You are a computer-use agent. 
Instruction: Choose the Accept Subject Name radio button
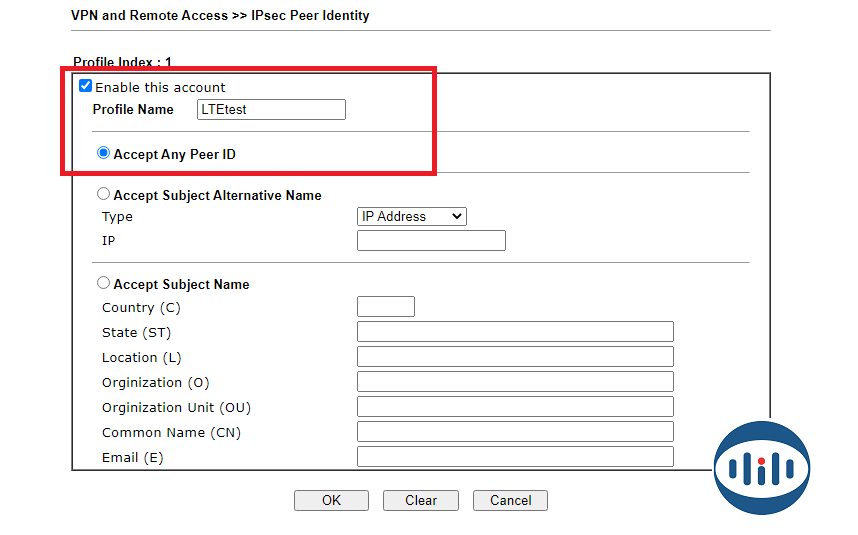[x=103, y=284]
